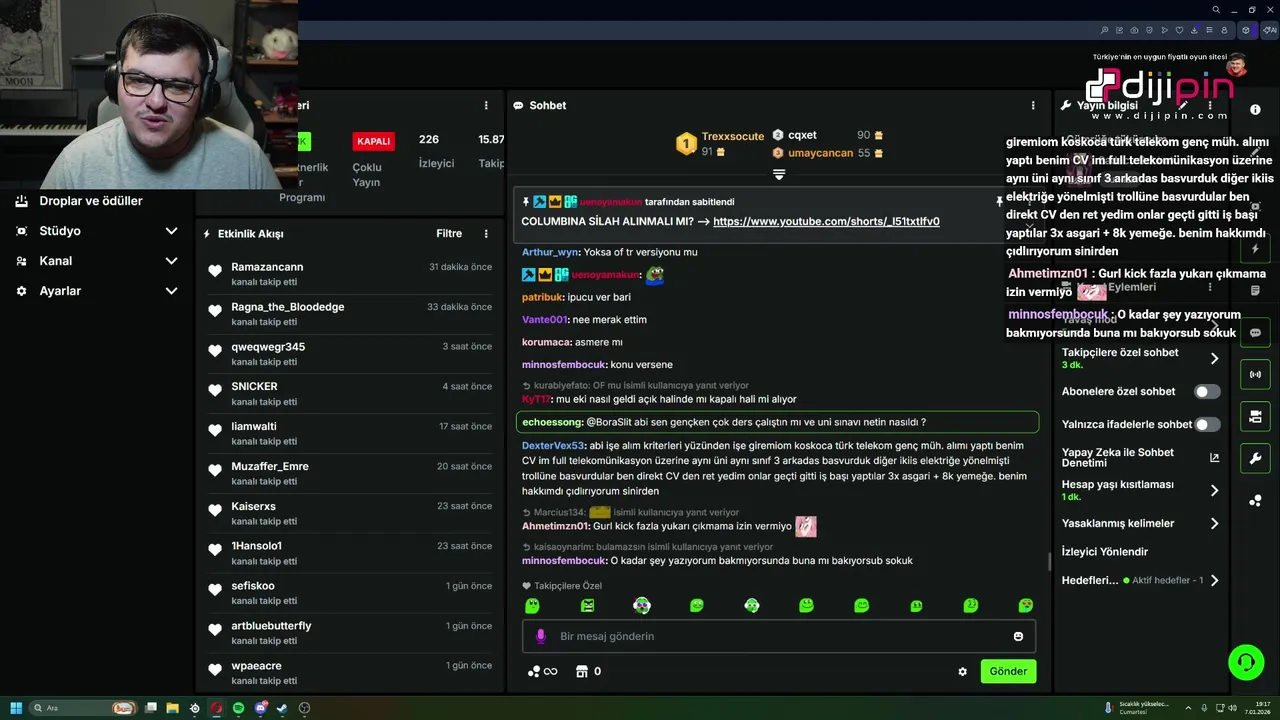Select follower Kaiserxs in activity feed
This screenshot has width=1280, height=720.
tap(253, 506)
